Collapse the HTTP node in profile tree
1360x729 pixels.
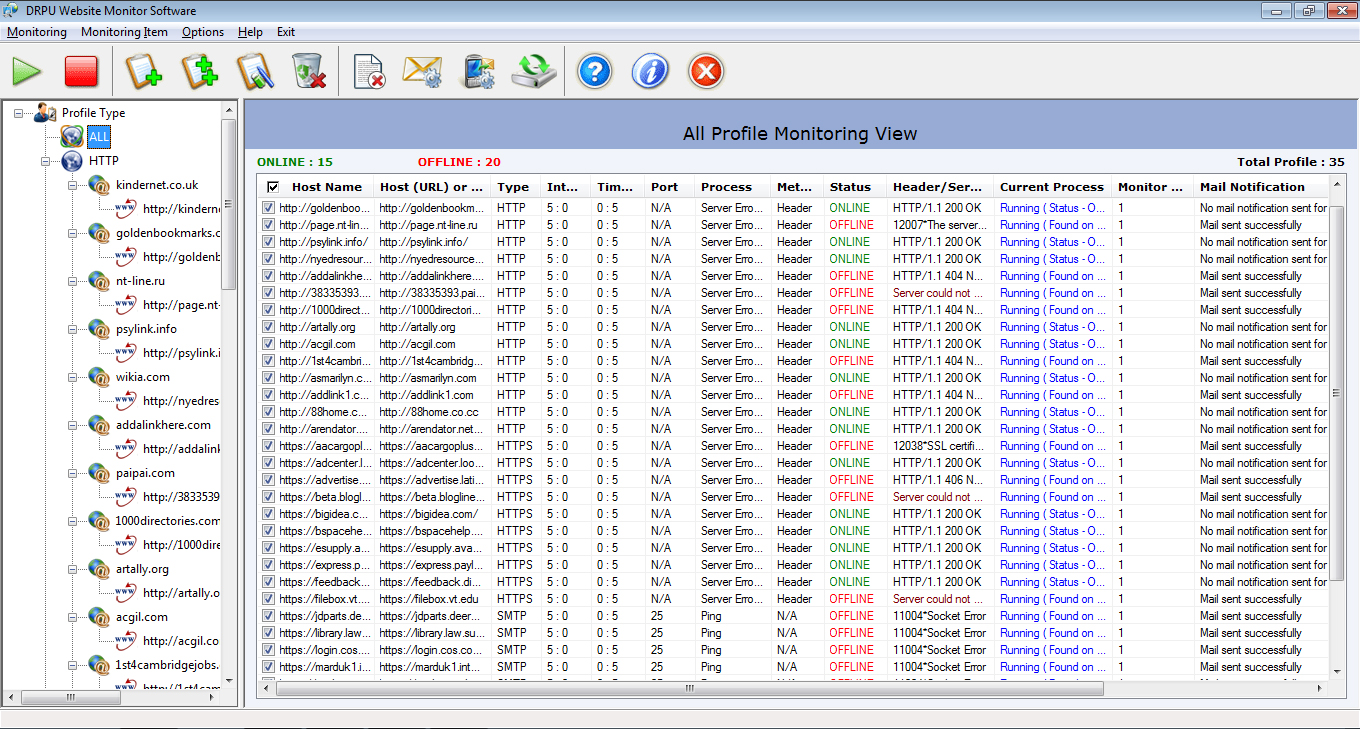pos(46,161)
